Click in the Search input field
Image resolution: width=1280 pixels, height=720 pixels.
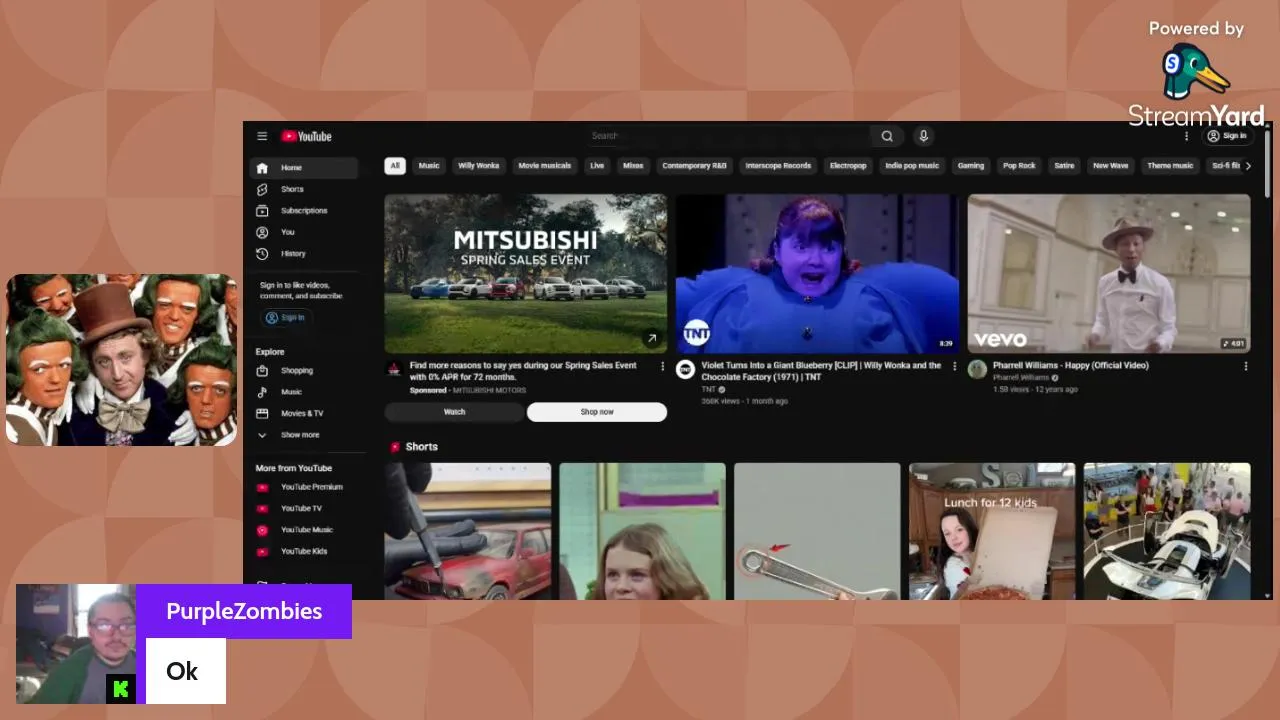coord(730,136)
